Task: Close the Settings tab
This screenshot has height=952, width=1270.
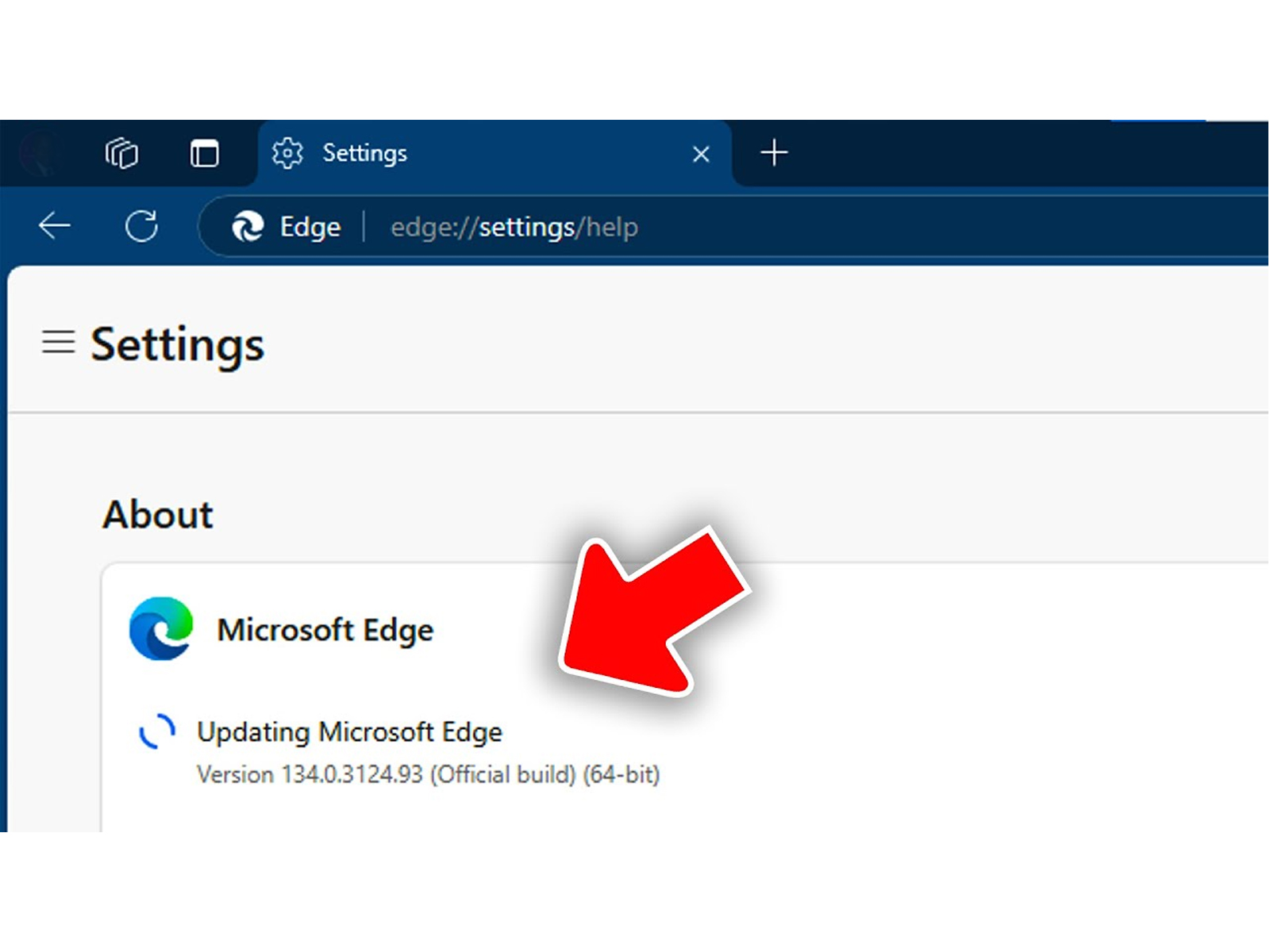Action: pyautogui.click(x=701, y=154)
